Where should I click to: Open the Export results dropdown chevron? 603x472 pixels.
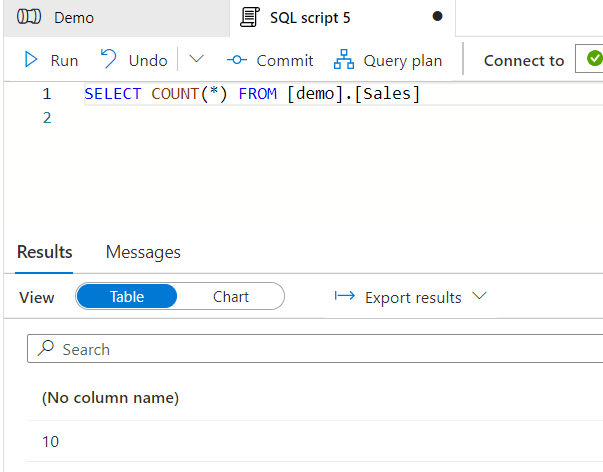coord(478,297)
